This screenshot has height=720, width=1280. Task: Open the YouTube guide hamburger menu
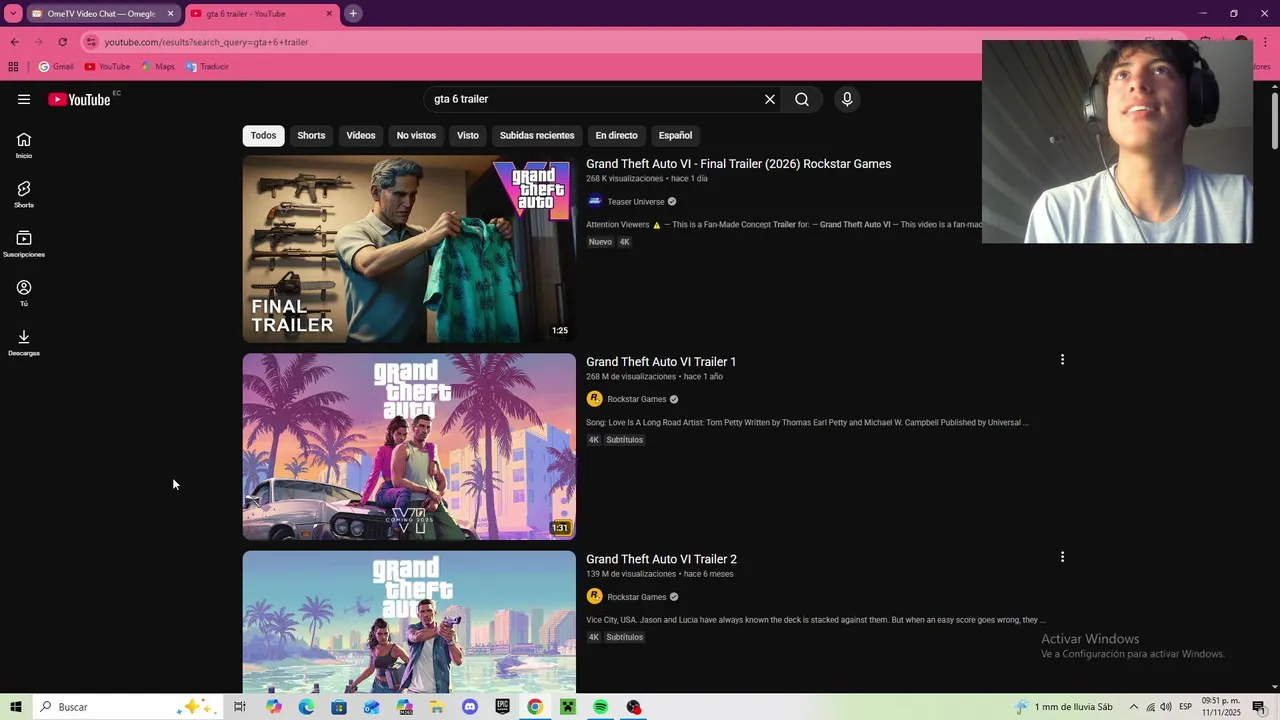24,99
